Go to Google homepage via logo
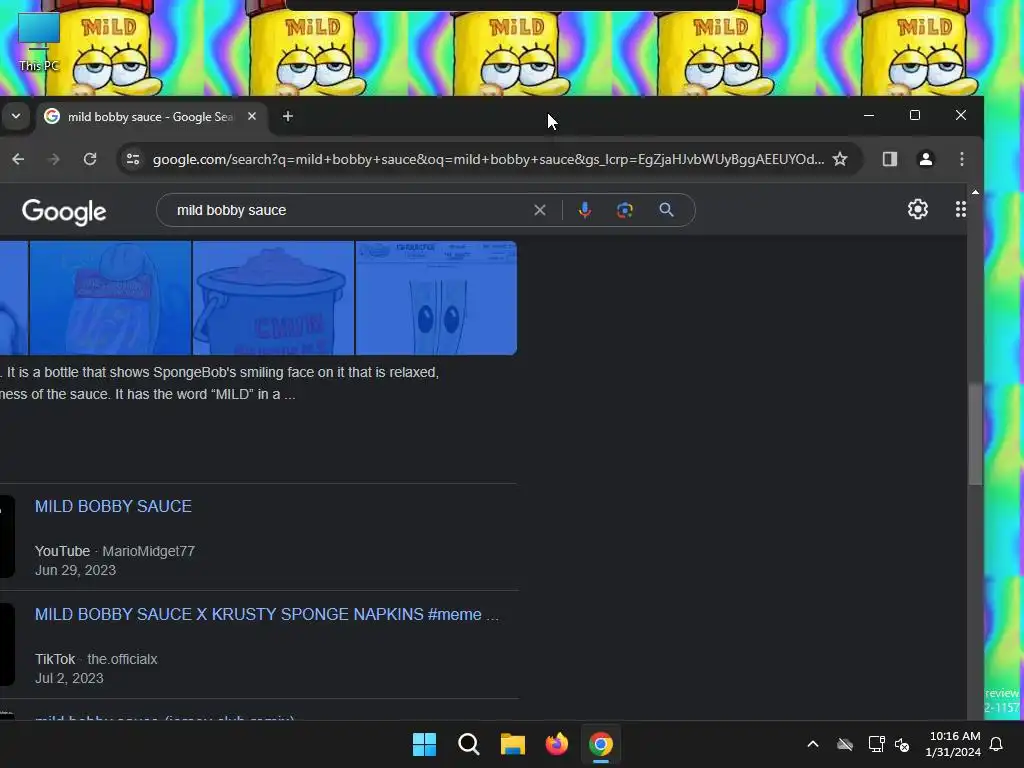The height and width of the screenshot is (768, 1024). [64, 211]
